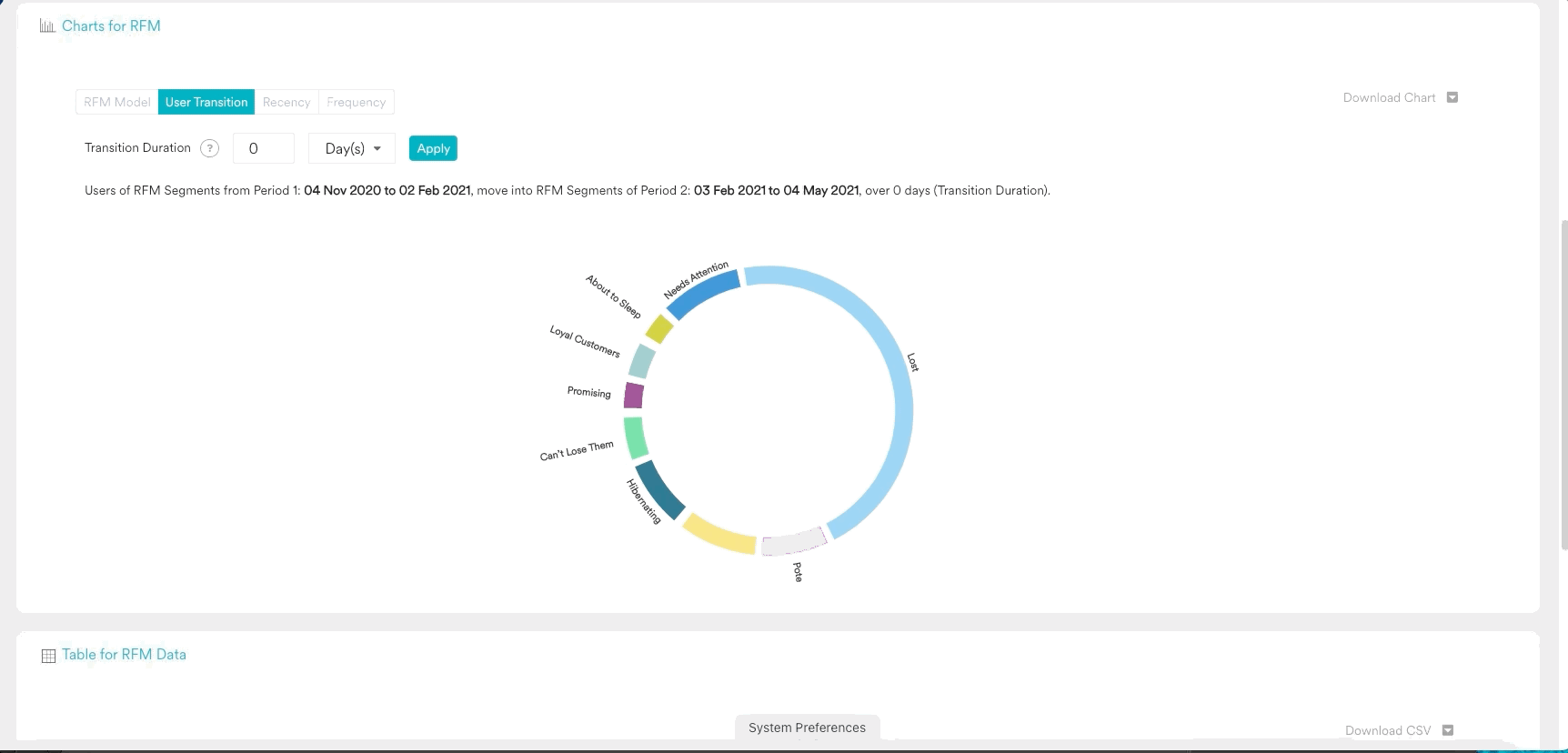Screen dimensions: 1568x753
Task: Open the Download Chart dropdown arrow
Action: (1452, 97)
